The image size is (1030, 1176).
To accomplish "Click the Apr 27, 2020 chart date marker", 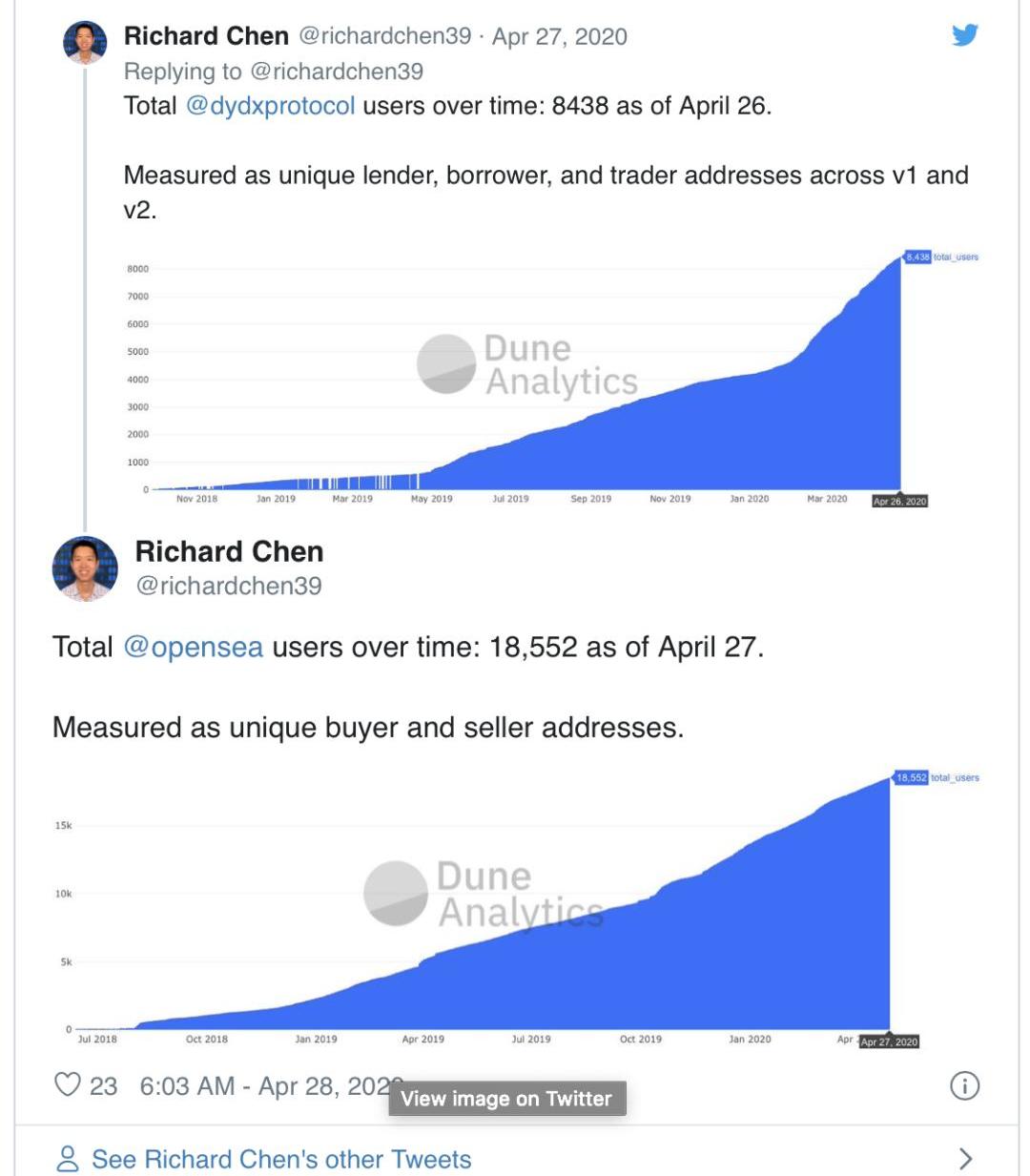I will click(x=889, y=1042).
